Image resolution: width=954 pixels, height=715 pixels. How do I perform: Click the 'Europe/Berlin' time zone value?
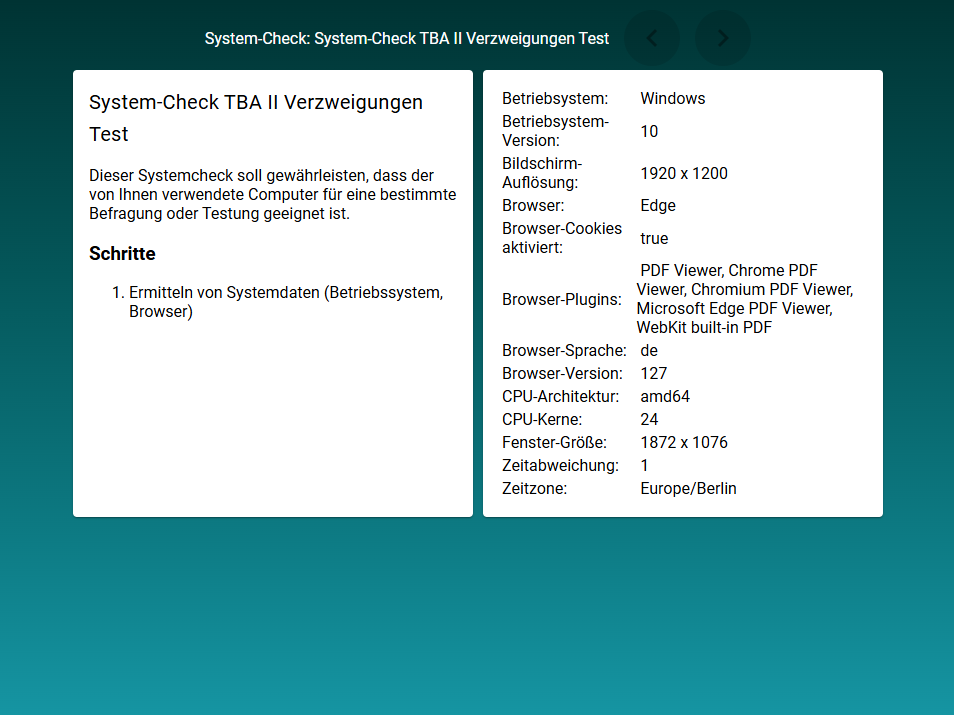[x=688, y=488]
